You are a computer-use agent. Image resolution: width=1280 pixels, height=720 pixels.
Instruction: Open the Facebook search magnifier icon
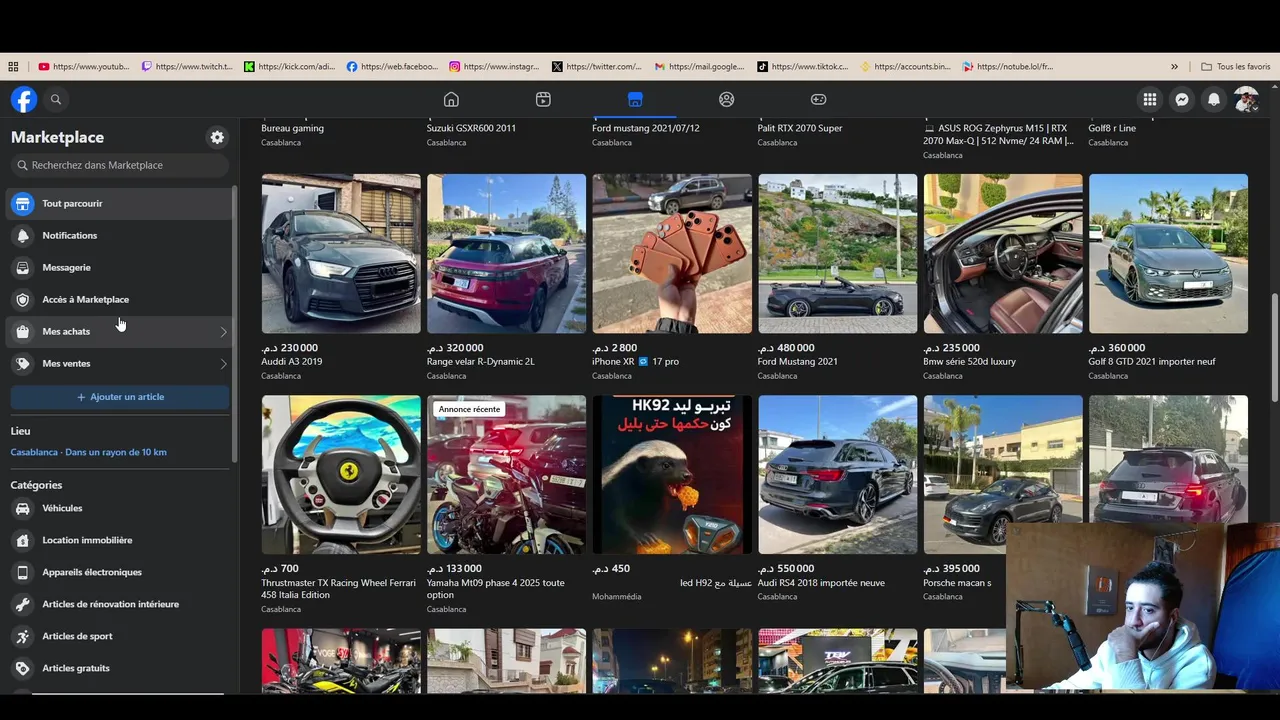(x=56, y=99)
